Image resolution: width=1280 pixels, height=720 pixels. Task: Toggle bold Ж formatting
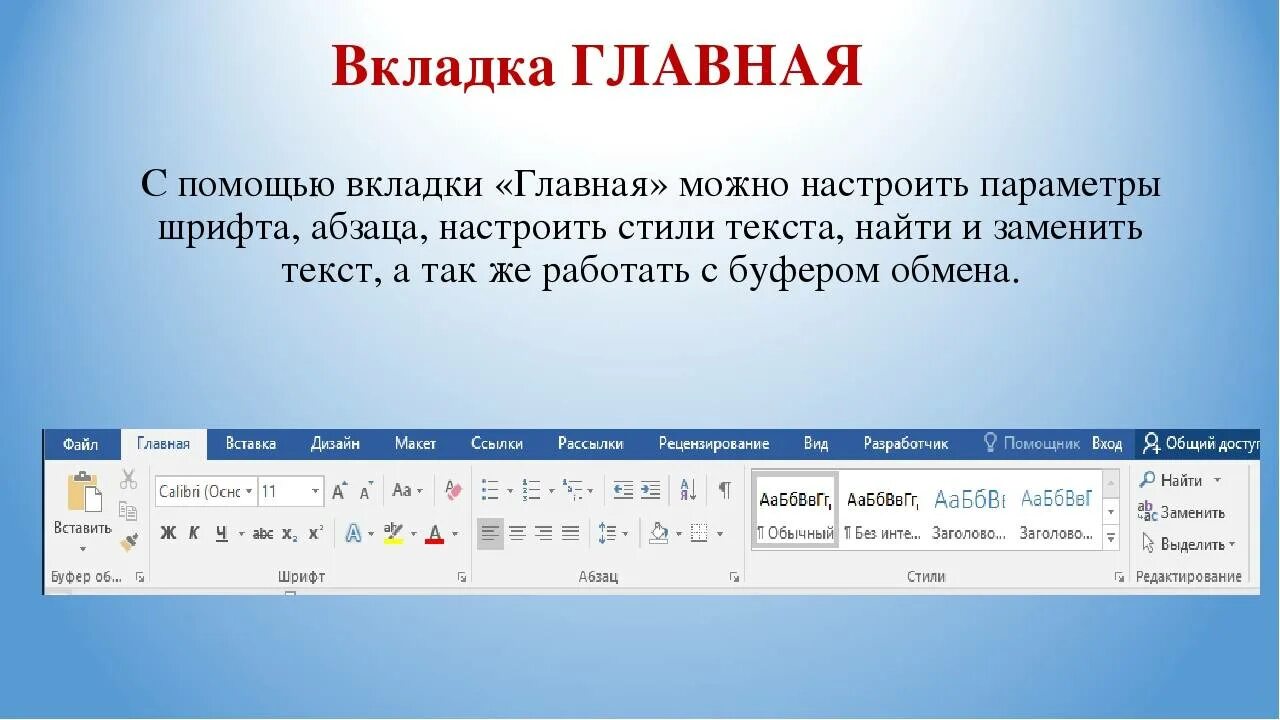(x=168, y=534)
